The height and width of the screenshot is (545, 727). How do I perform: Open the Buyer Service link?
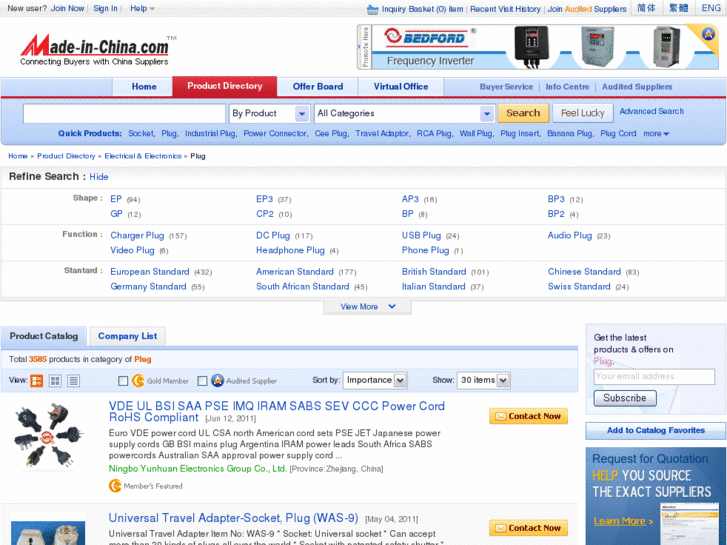point(506,87)
